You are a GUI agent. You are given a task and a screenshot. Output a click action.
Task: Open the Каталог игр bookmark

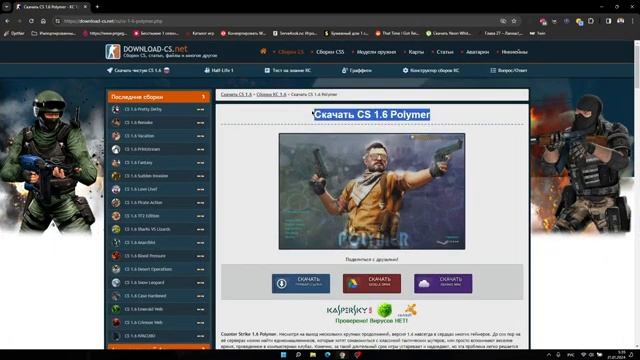[200, 33]
